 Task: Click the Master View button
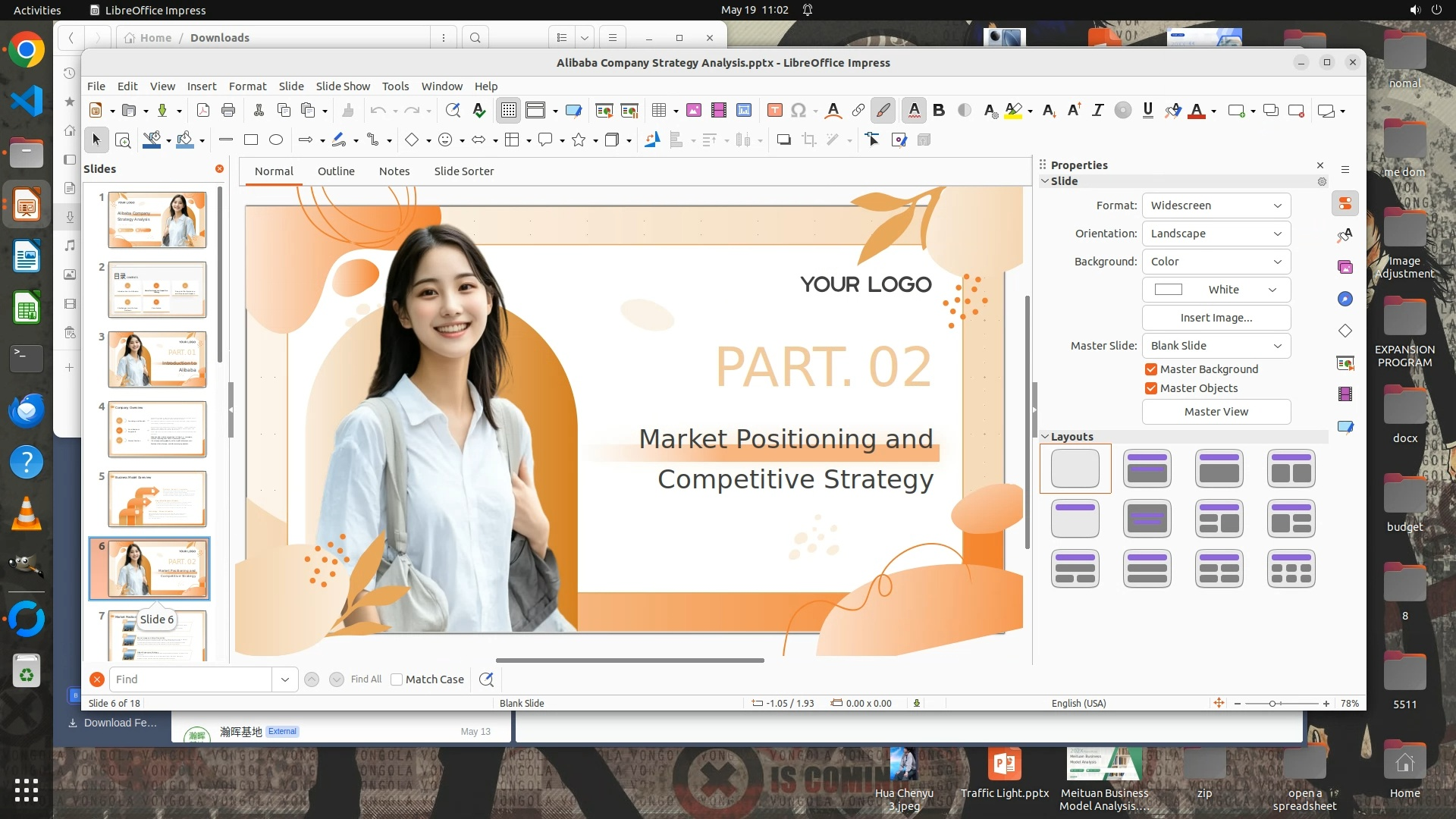click(1216, 412)
